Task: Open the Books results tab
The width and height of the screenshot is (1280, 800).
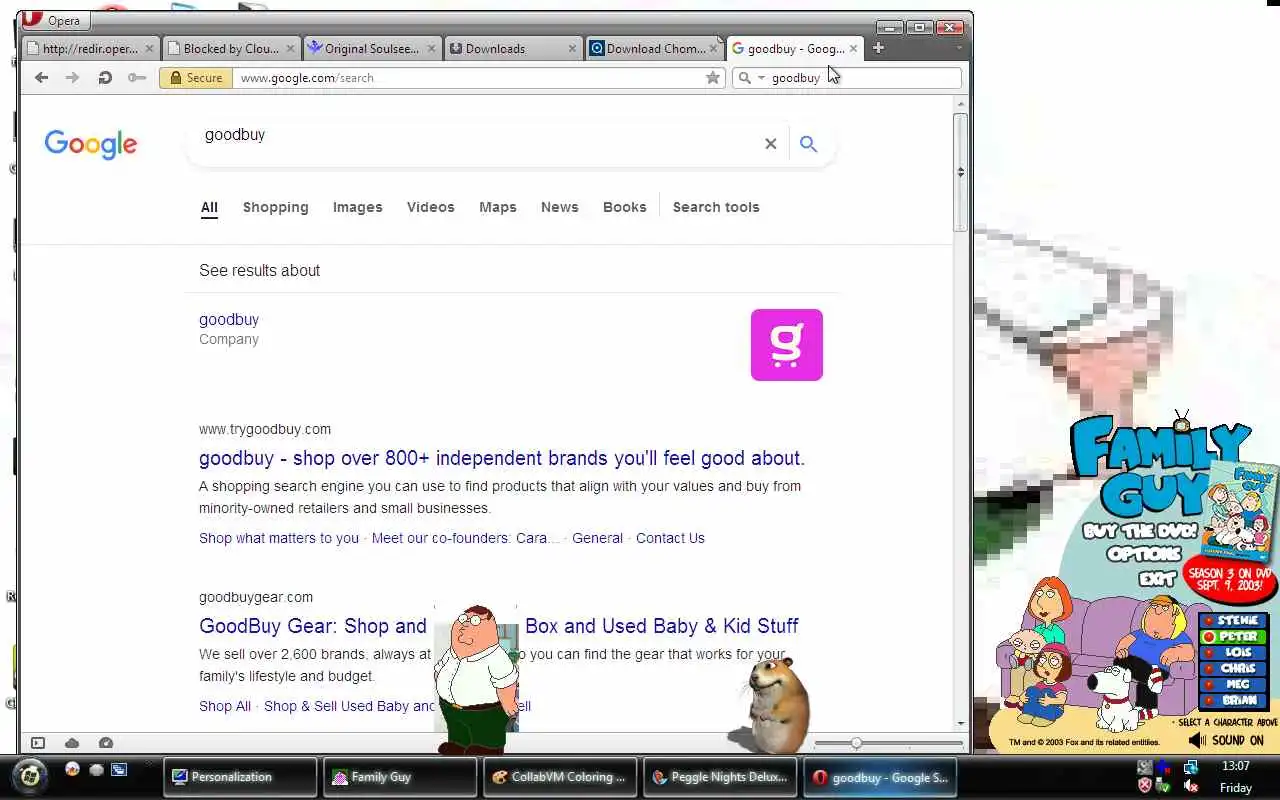Action: pos(624,207)
